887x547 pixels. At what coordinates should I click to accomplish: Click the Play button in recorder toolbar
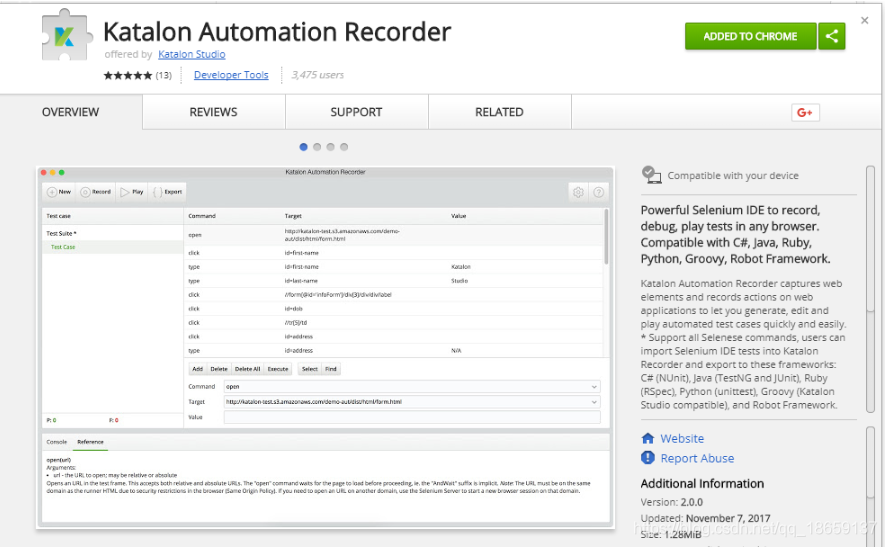(x=132, y=192)
